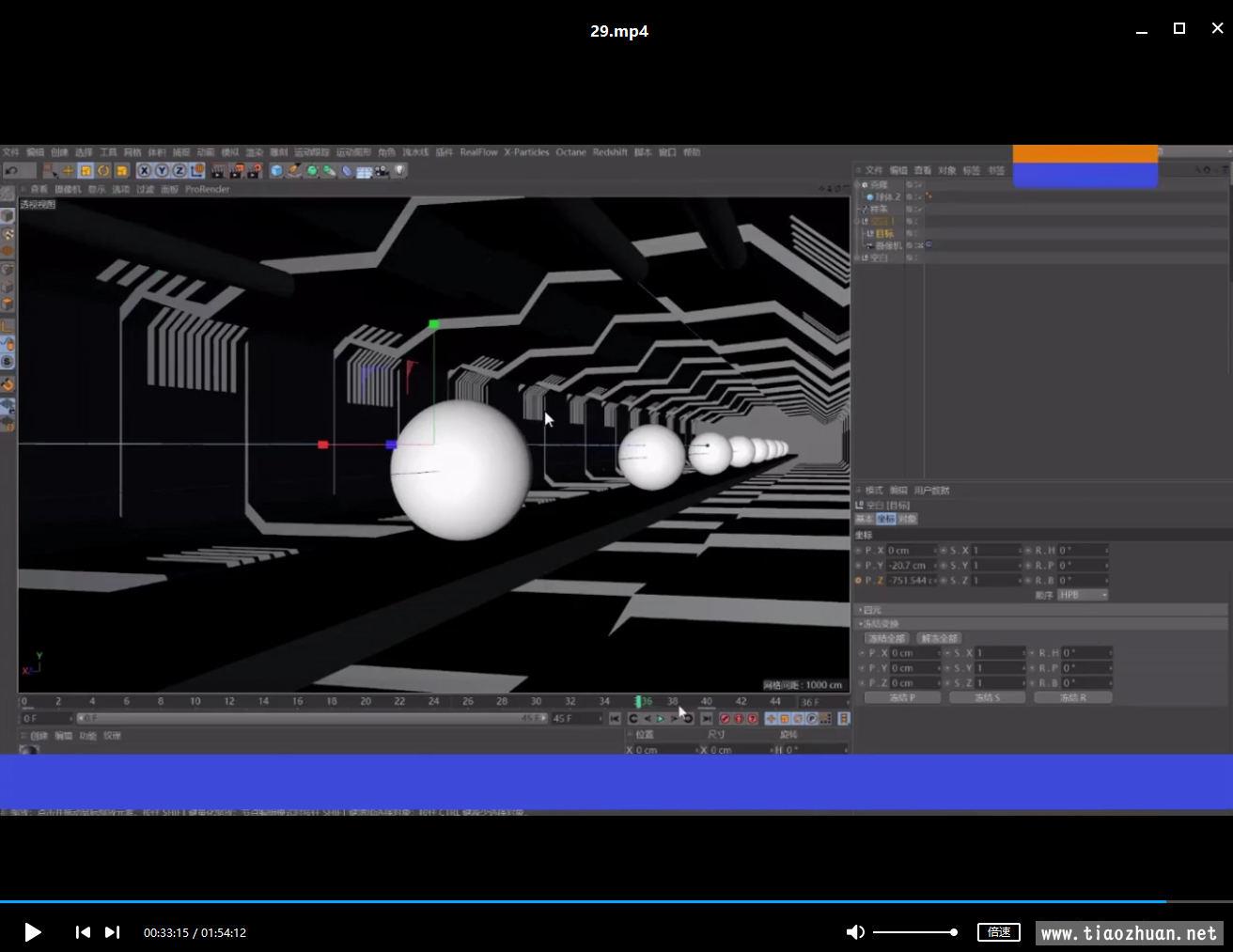The image size is (1233, 952).
Task: Click the P.Z value field -751.544
Action: click(912, 581)
